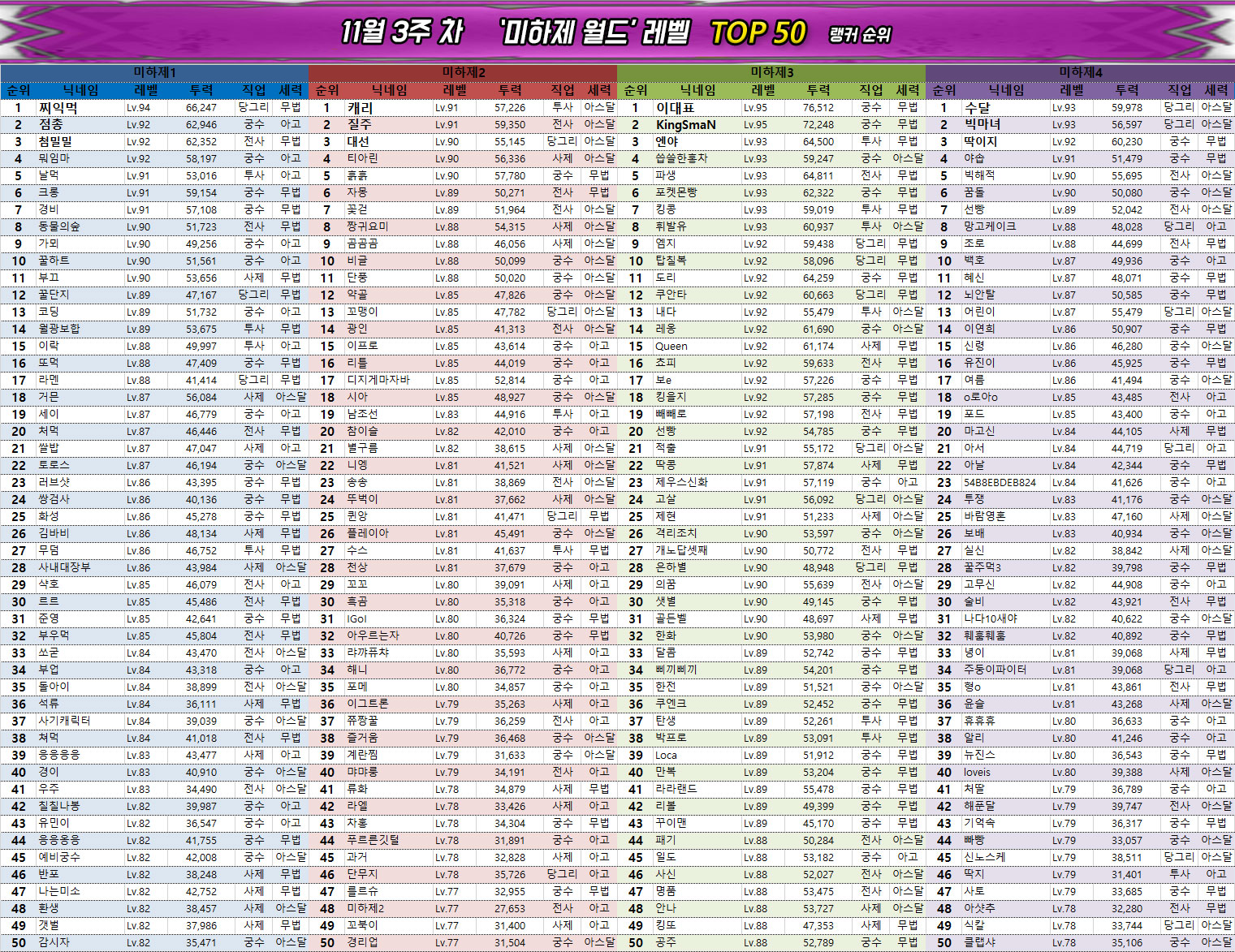Viewport: 1235px width, 952px height.
Task: Click 투력 column header under 미하제2
Action: [510, 90]
